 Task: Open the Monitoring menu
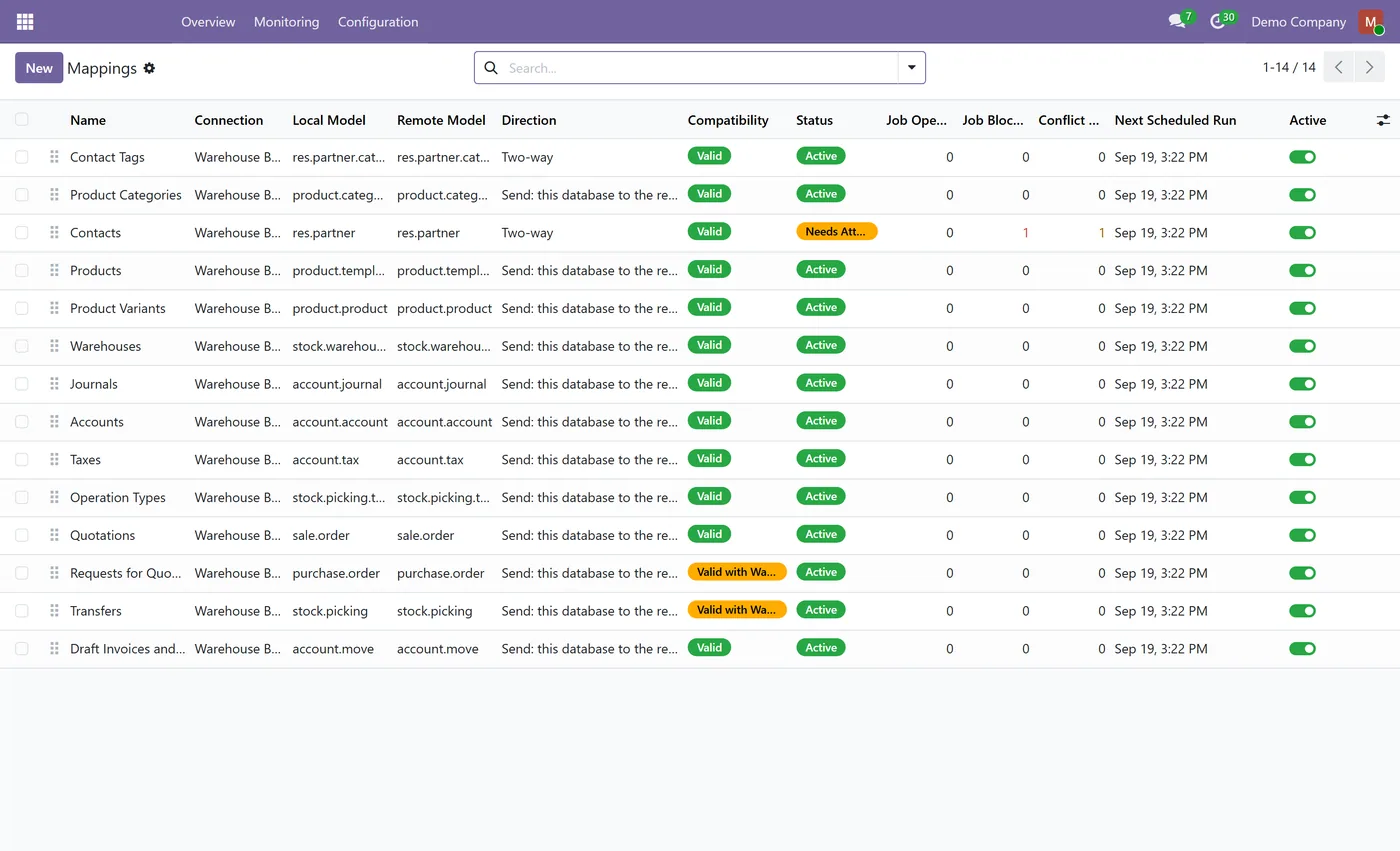pyautogui.click(x=287, y=21)
